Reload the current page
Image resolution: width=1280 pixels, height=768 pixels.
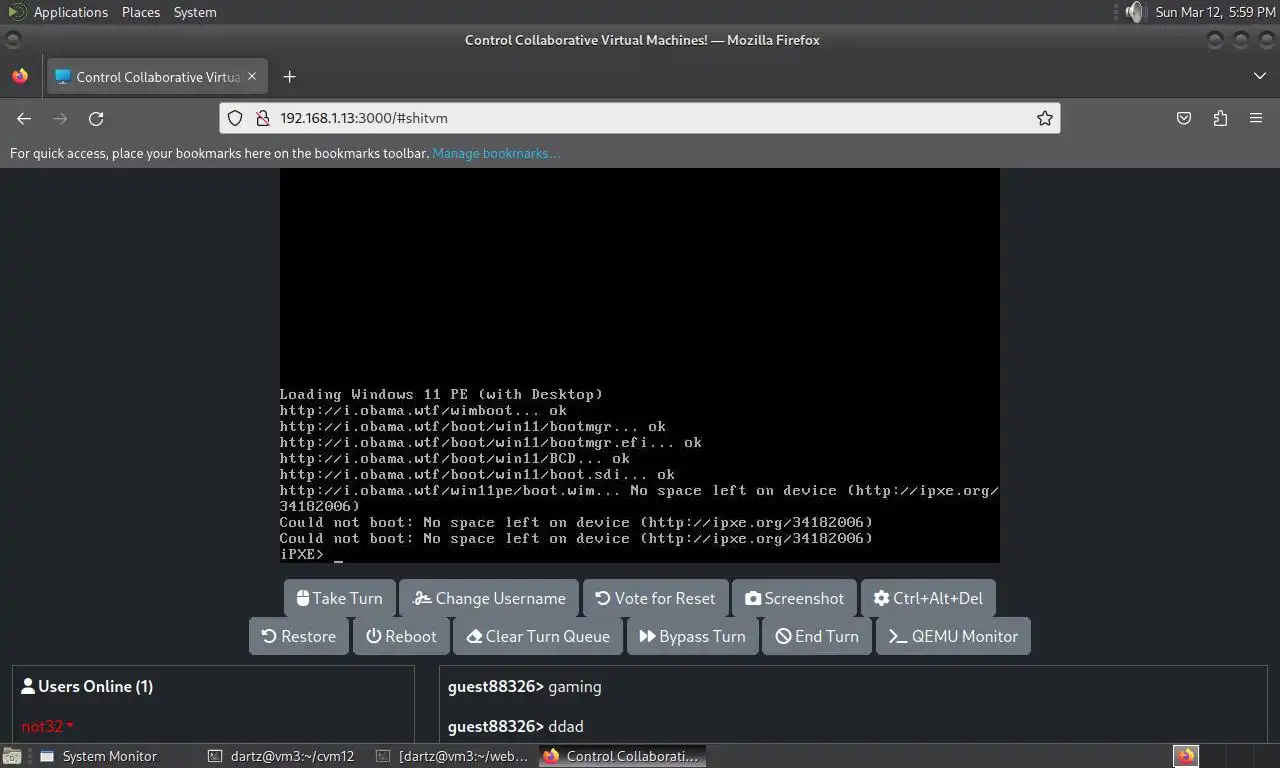click(x=96, y=118)
